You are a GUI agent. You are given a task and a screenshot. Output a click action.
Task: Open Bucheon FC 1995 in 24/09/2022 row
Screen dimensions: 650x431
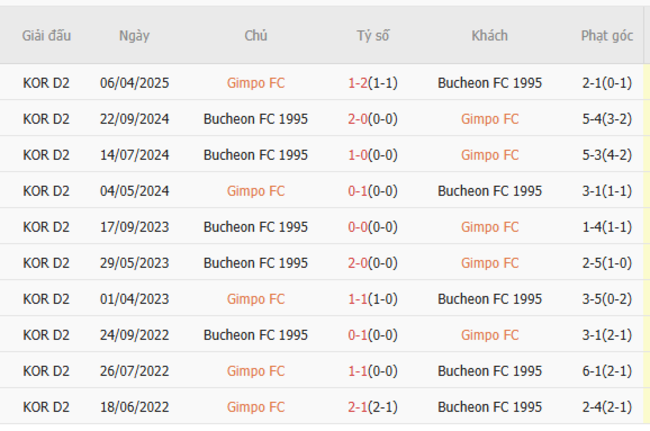[x=256, y=335]
